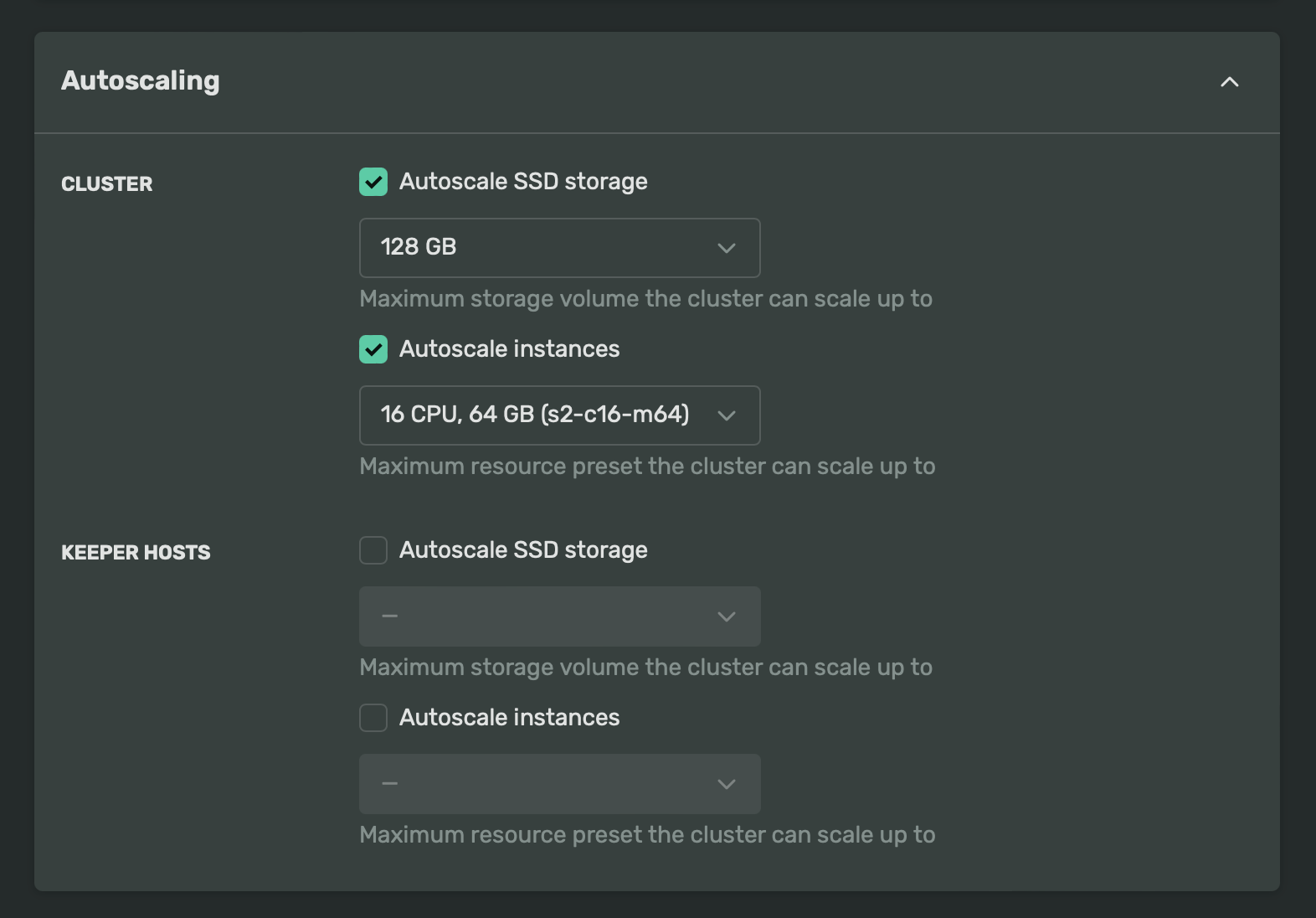The image size is (1316, 918).
Task: Open the 128 GB storage dropdown
Action: point(559,248)
